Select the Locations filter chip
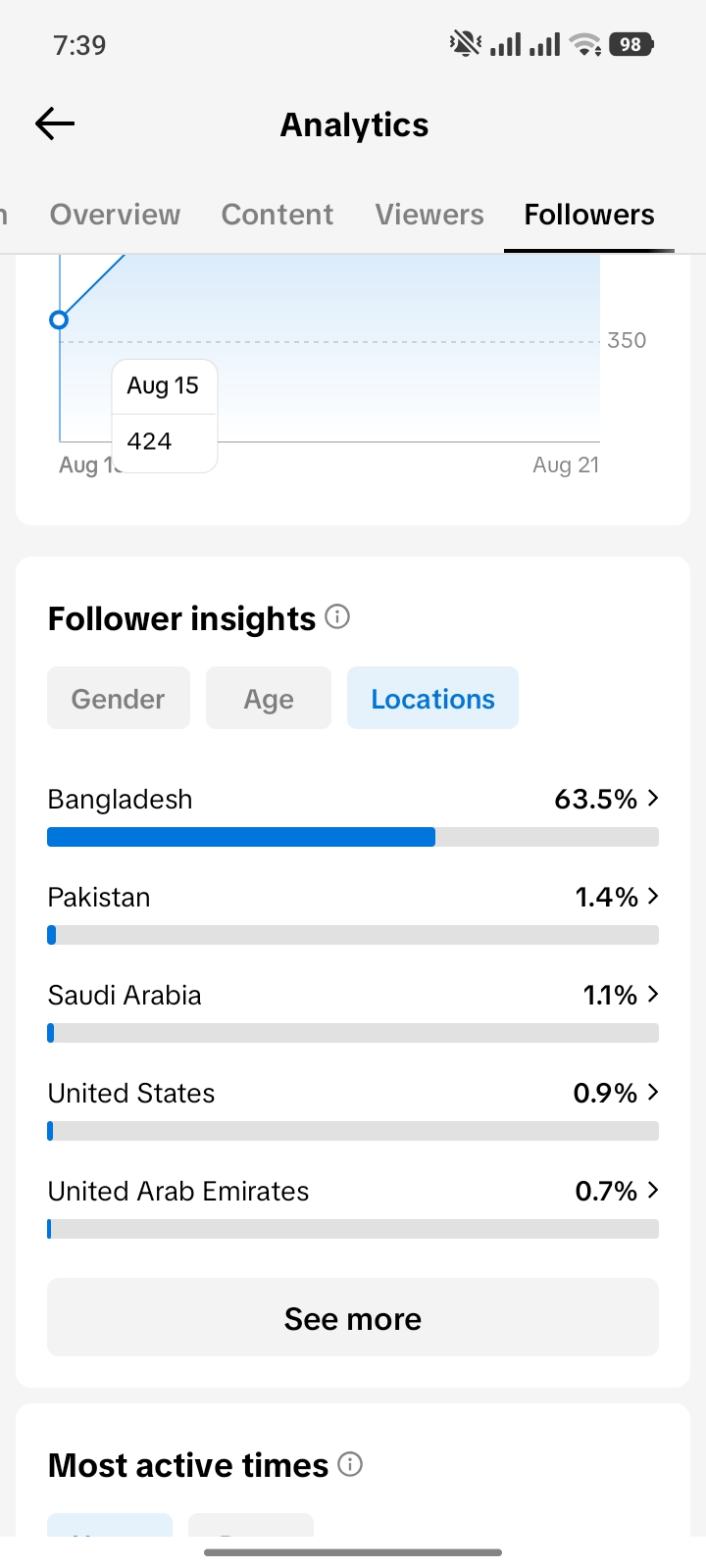 point(432,698)
